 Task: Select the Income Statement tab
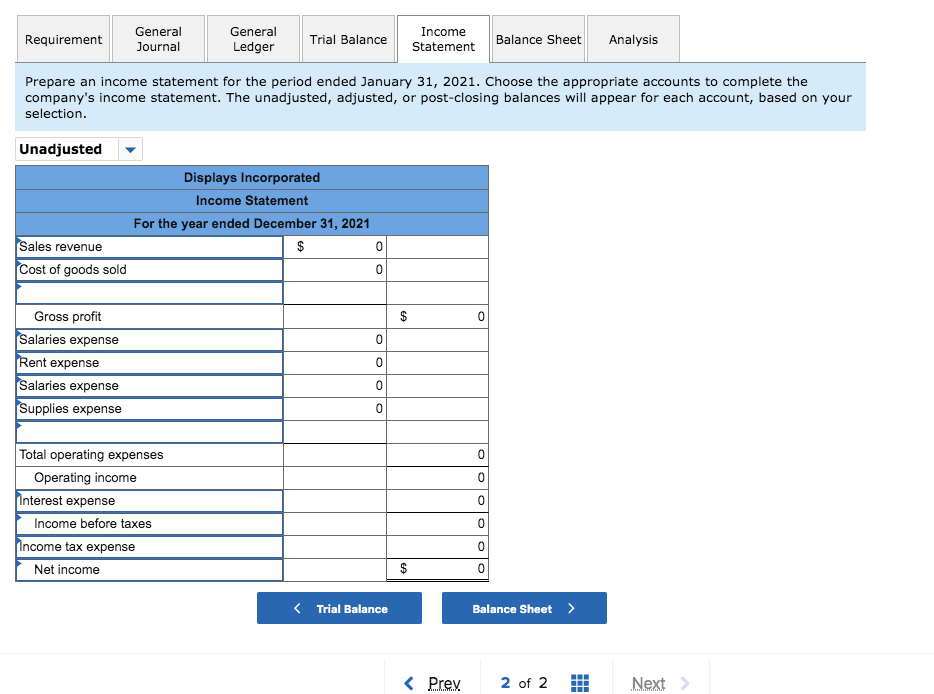tap(443, 39)
